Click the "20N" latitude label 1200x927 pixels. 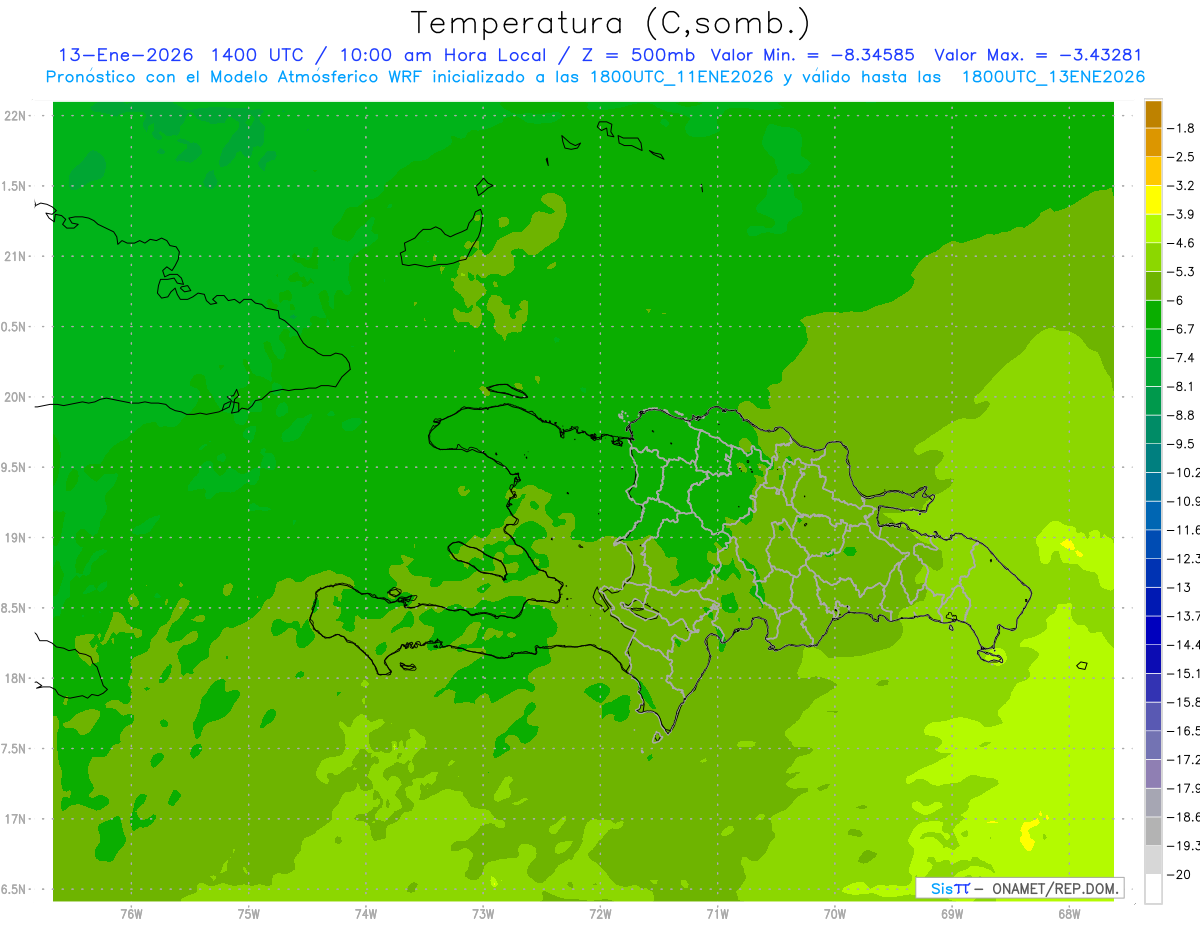pyautogui.click(x=15, y=397)
